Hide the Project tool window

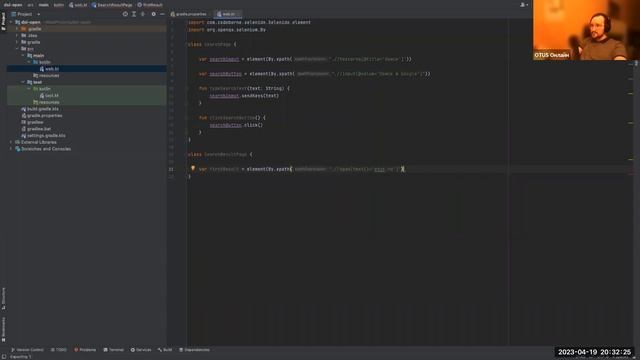162,14
